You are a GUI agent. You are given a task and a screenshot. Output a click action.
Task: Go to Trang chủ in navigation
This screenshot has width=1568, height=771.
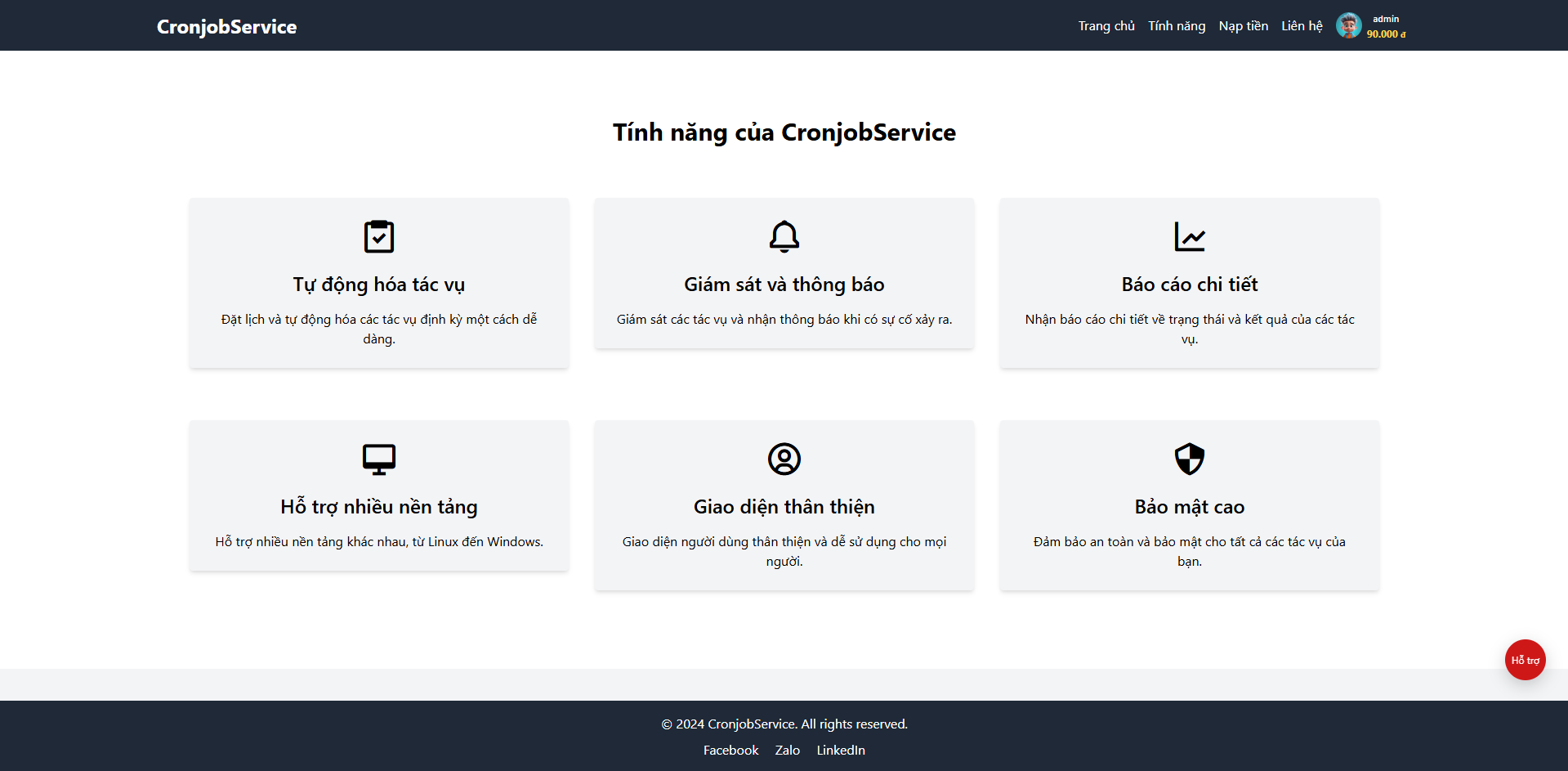[x=1106, y=26]
